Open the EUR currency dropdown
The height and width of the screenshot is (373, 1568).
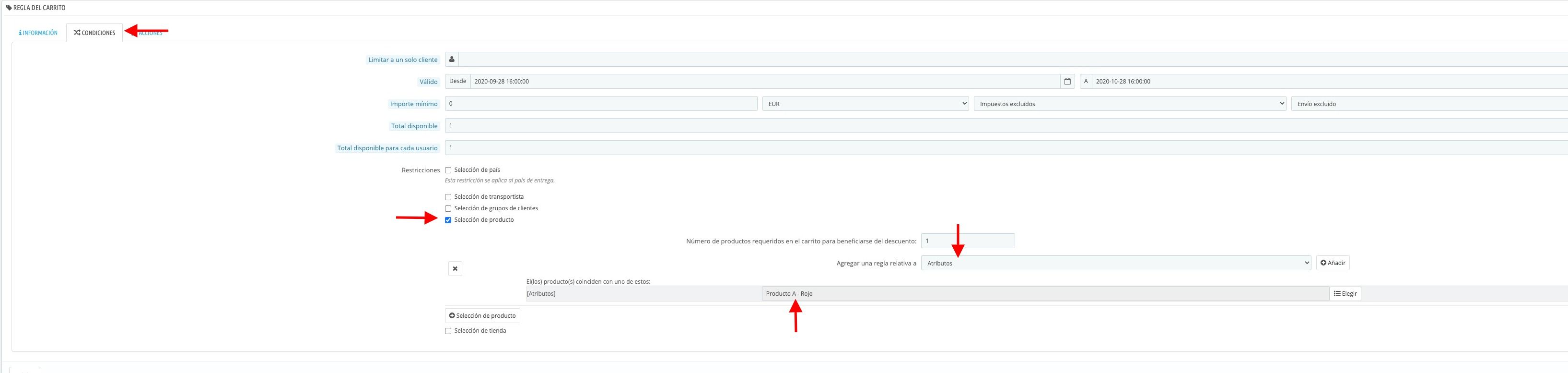(x=866, y=104)
